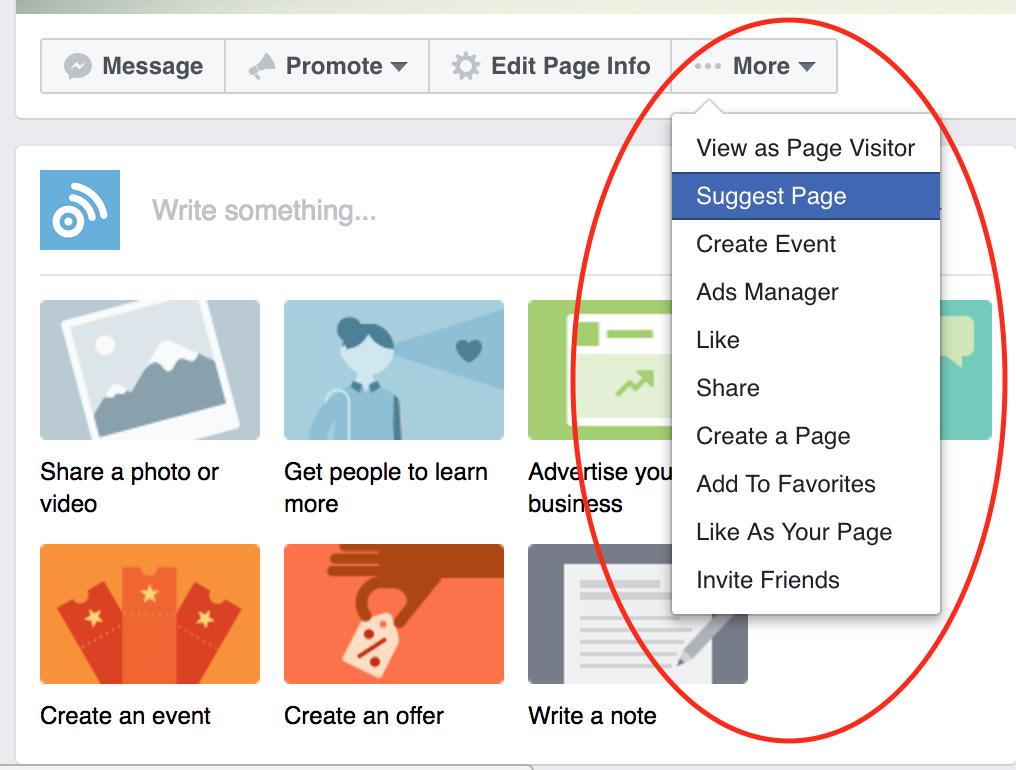This screenshot has width=1016, height=770.
Task: Click the gear icon for Edit Page Info
Action: [x=465, y=67]
